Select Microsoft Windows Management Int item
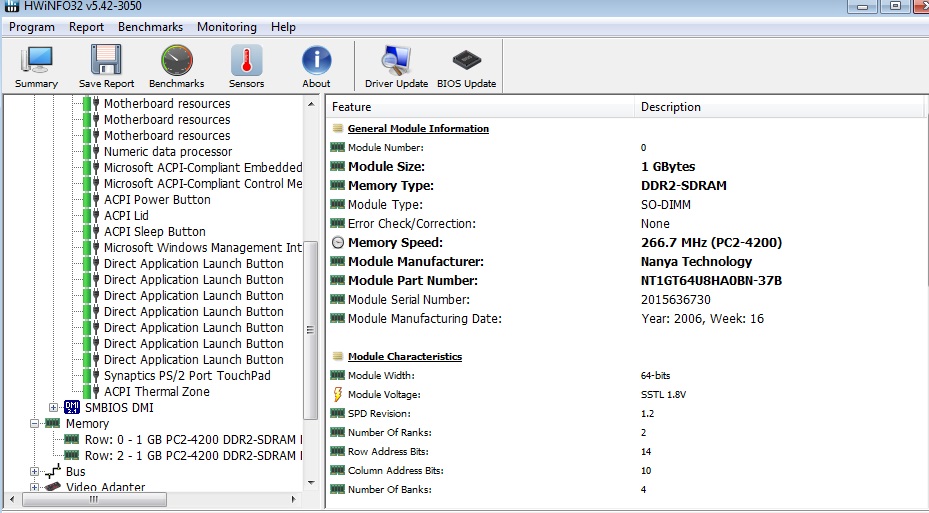The image size is (929, 513). (203, 248)
